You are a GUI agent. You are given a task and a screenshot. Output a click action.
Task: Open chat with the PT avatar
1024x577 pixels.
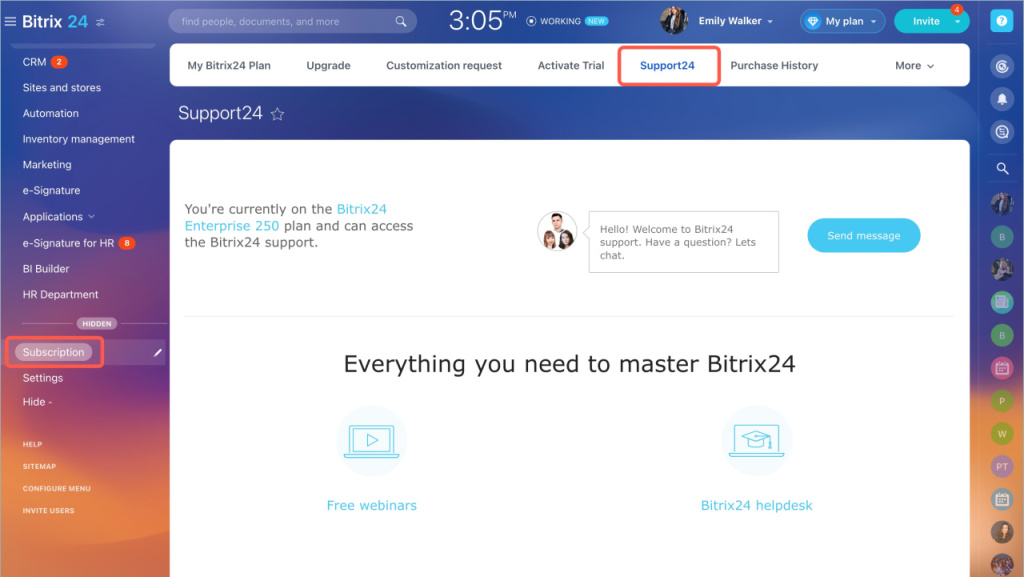pyautogui.click(x=1002, y=467)
